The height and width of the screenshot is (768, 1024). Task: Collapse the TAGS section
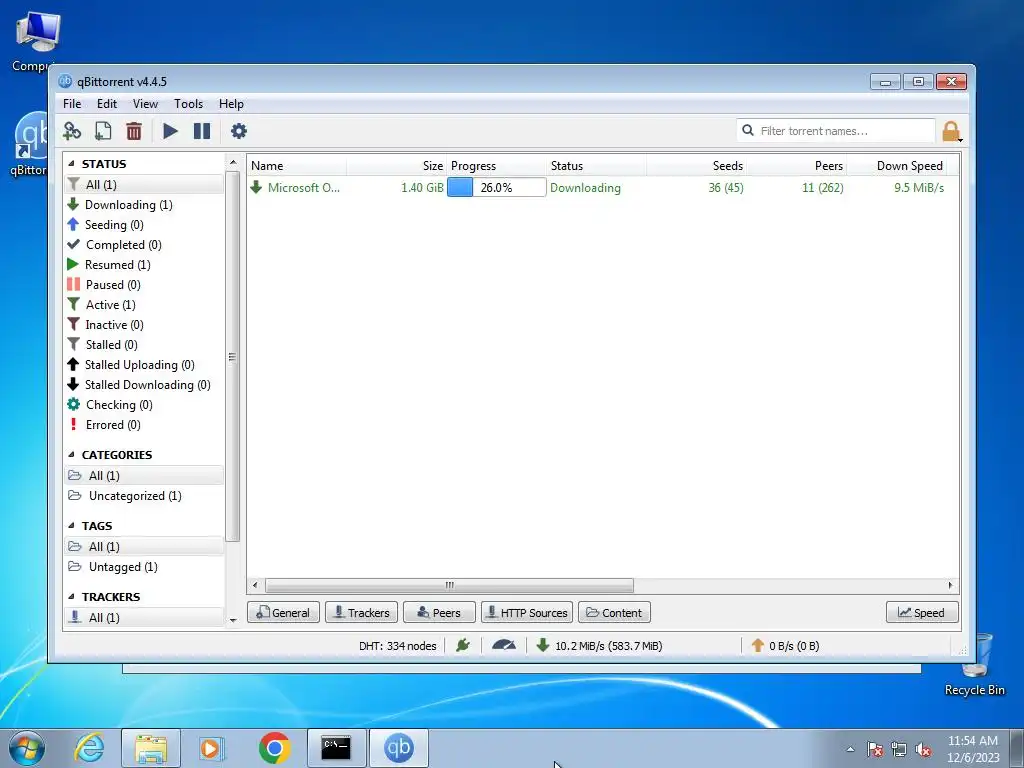(71, 526)
